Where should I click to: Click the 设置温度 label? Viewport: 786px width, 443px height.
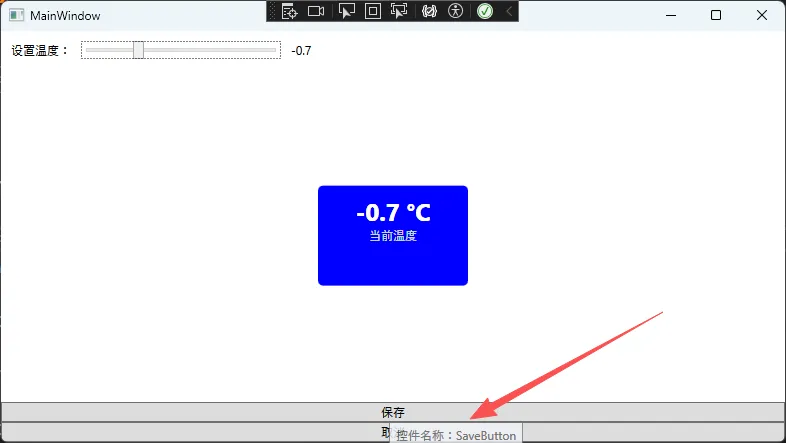pos(40,51)
